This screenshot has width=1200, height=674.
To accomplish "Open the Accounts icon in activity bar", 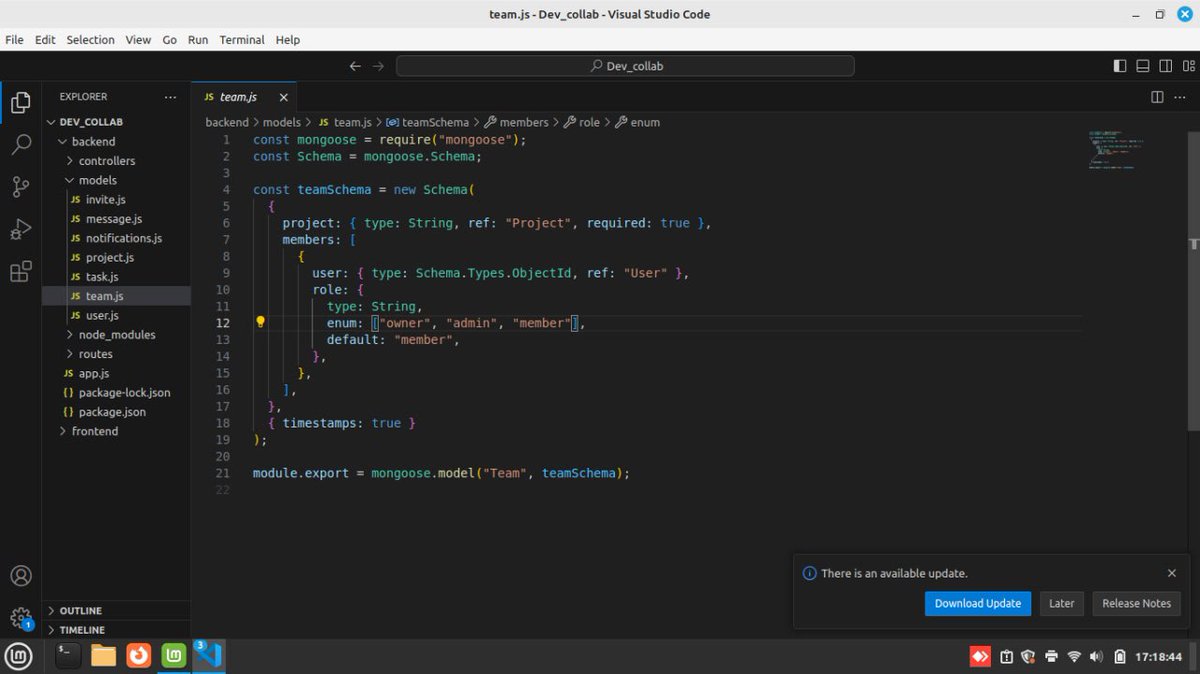I will click(x=20, y=576).
